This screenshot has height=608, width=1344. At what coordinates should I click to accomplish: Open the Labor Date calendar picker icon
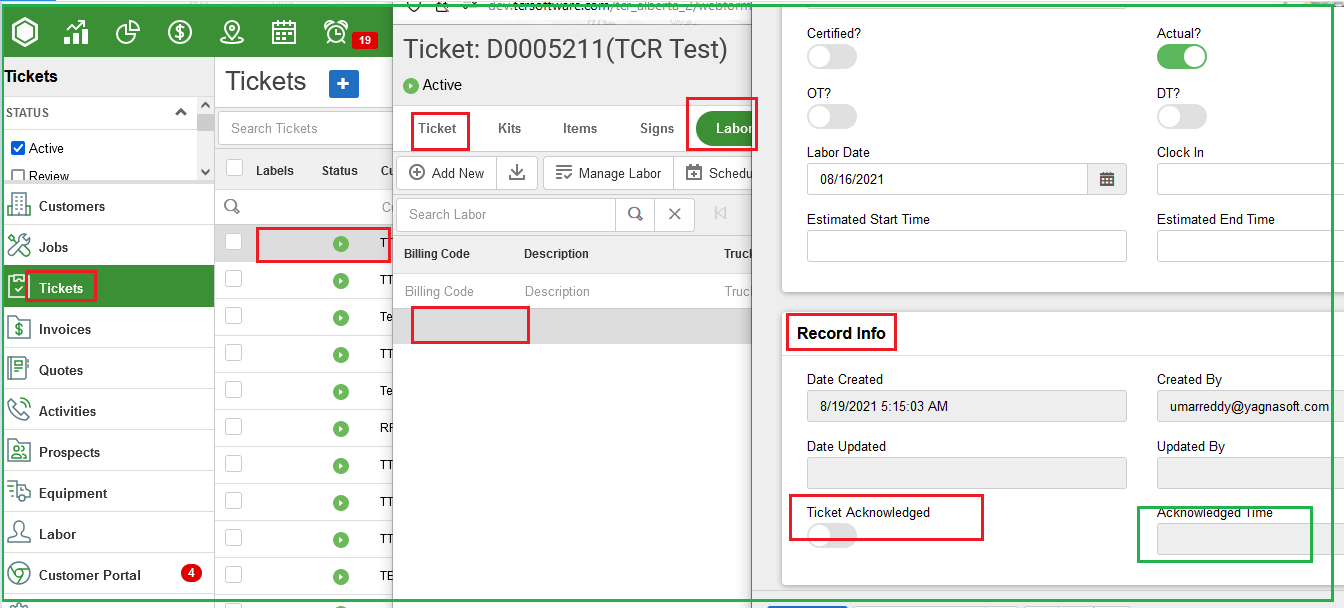tap(1107, 179)
